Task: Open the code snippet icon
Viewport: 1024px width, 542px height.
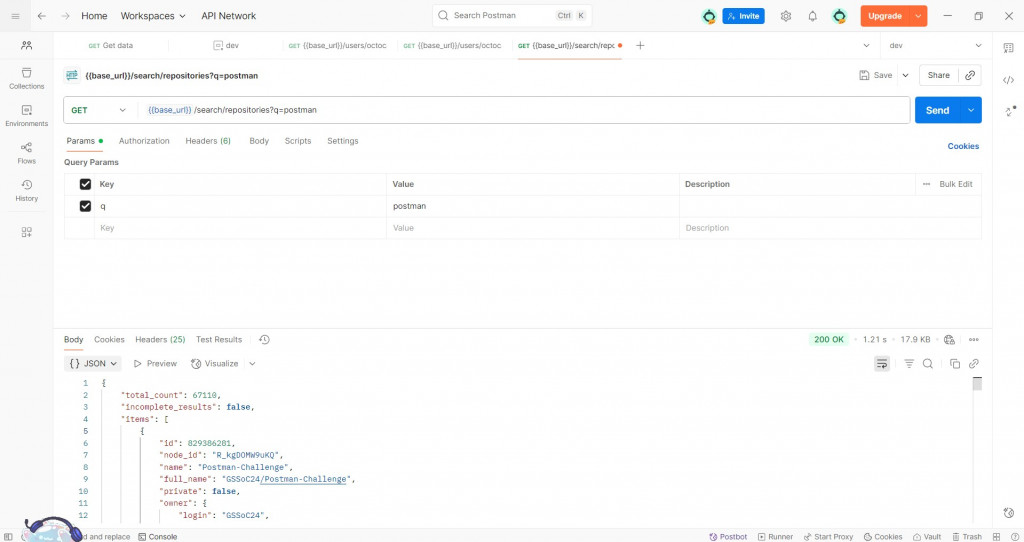Action: pos(1008,80)
